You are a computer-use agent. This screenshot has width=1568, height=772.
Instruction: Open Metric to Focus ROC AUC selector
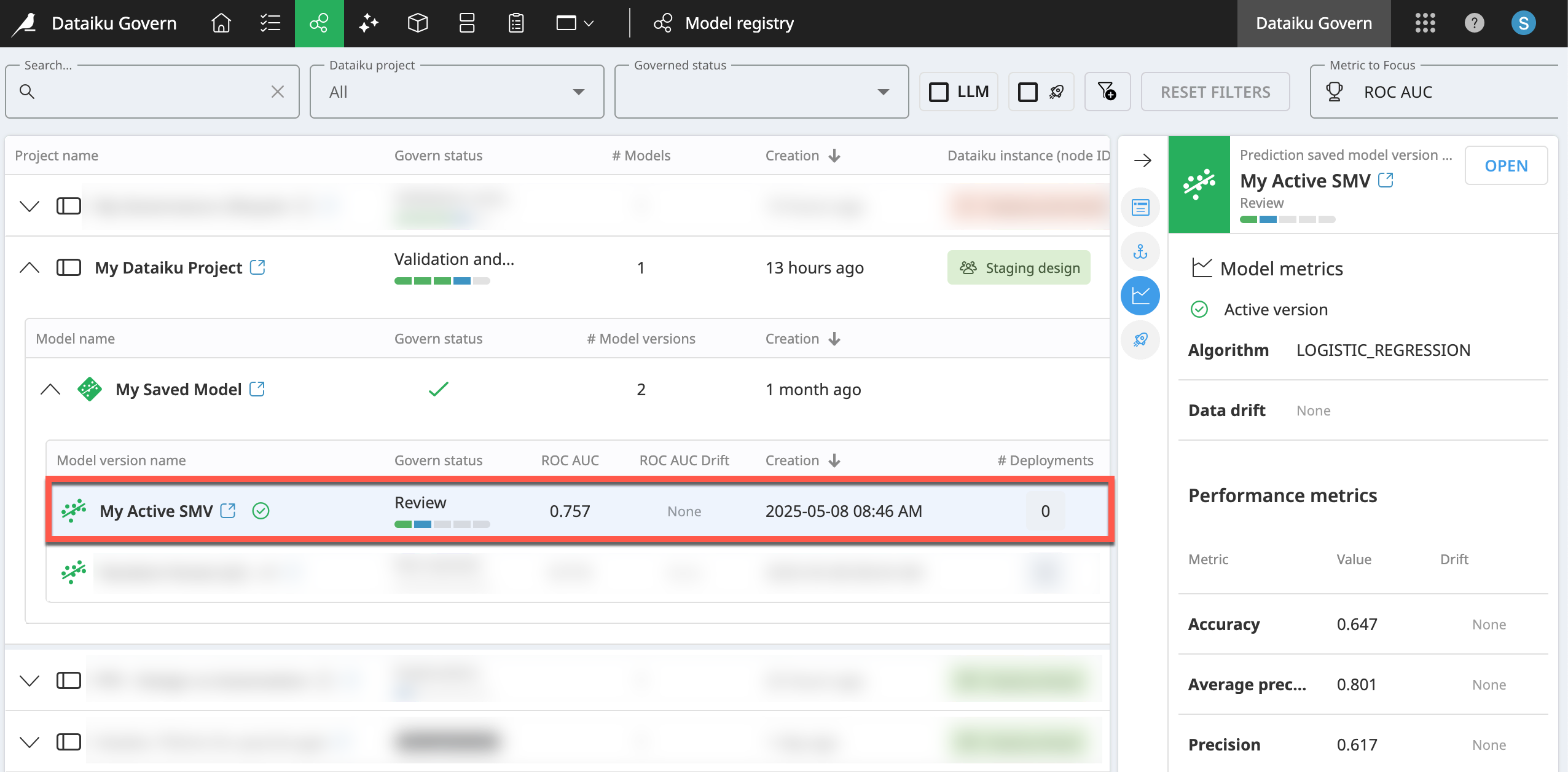click(1435, 92)
